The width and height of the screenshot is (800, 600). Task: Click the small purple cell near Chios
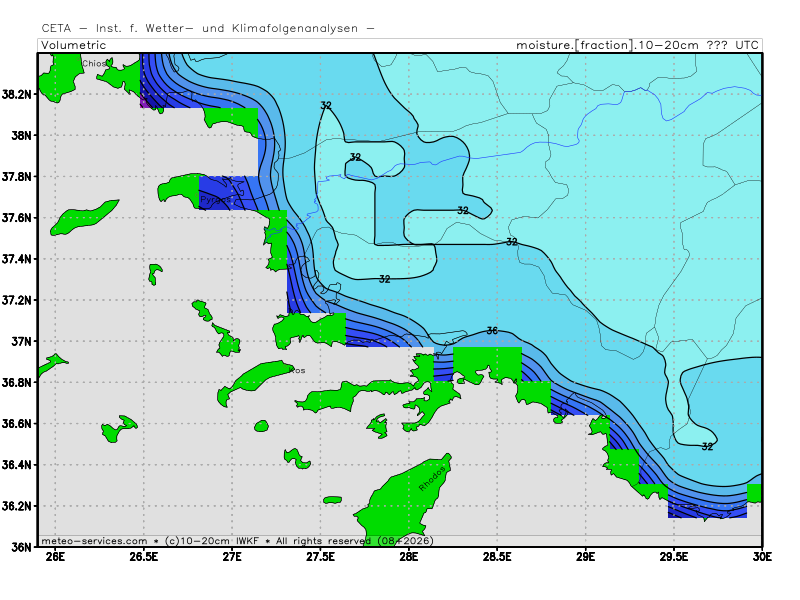(145, 101)
